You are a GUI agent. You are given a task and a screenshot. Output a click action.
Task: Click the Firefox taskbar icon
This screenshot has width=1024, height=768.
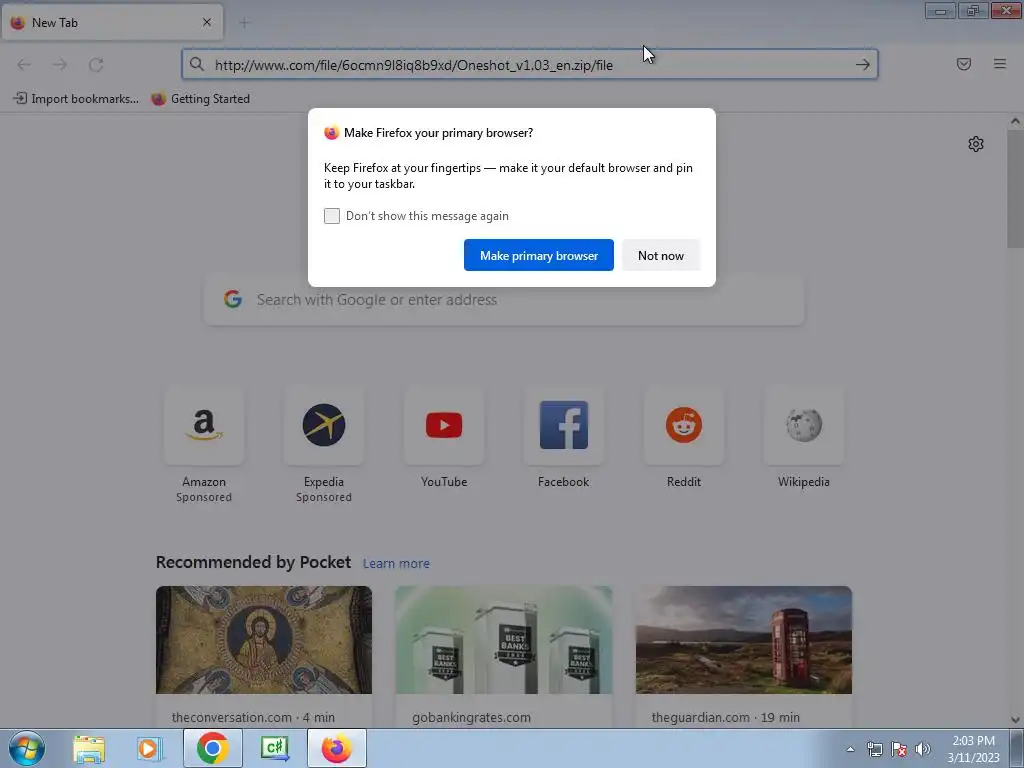point(337,748)
